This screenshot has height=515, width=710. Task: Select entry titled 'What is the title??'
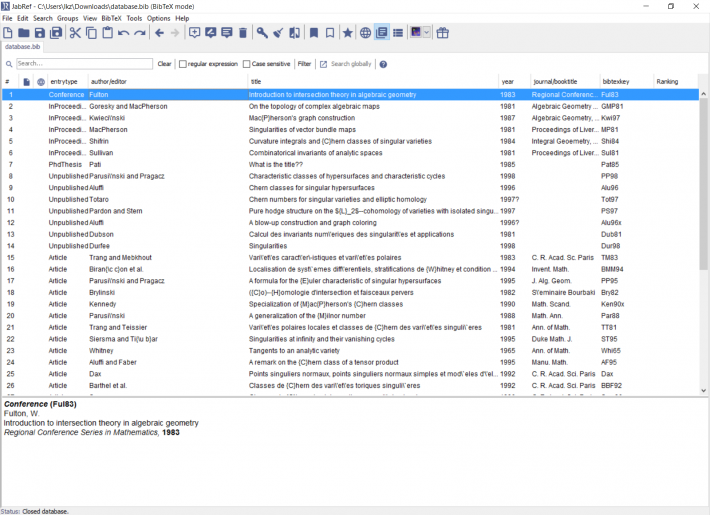click(350, 164)
